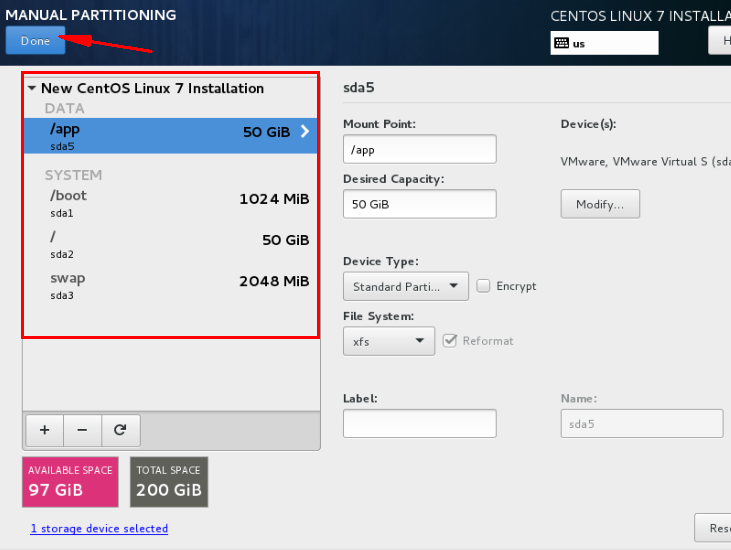
Task: Remove selected mount point with minus icon
Action: [x=83, y=430]
